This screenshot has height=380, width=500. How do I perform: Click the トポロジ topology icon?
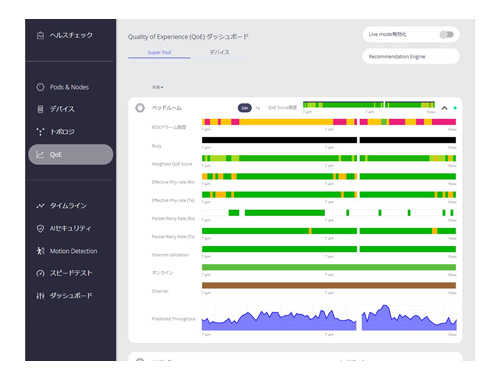click(40, 132)
